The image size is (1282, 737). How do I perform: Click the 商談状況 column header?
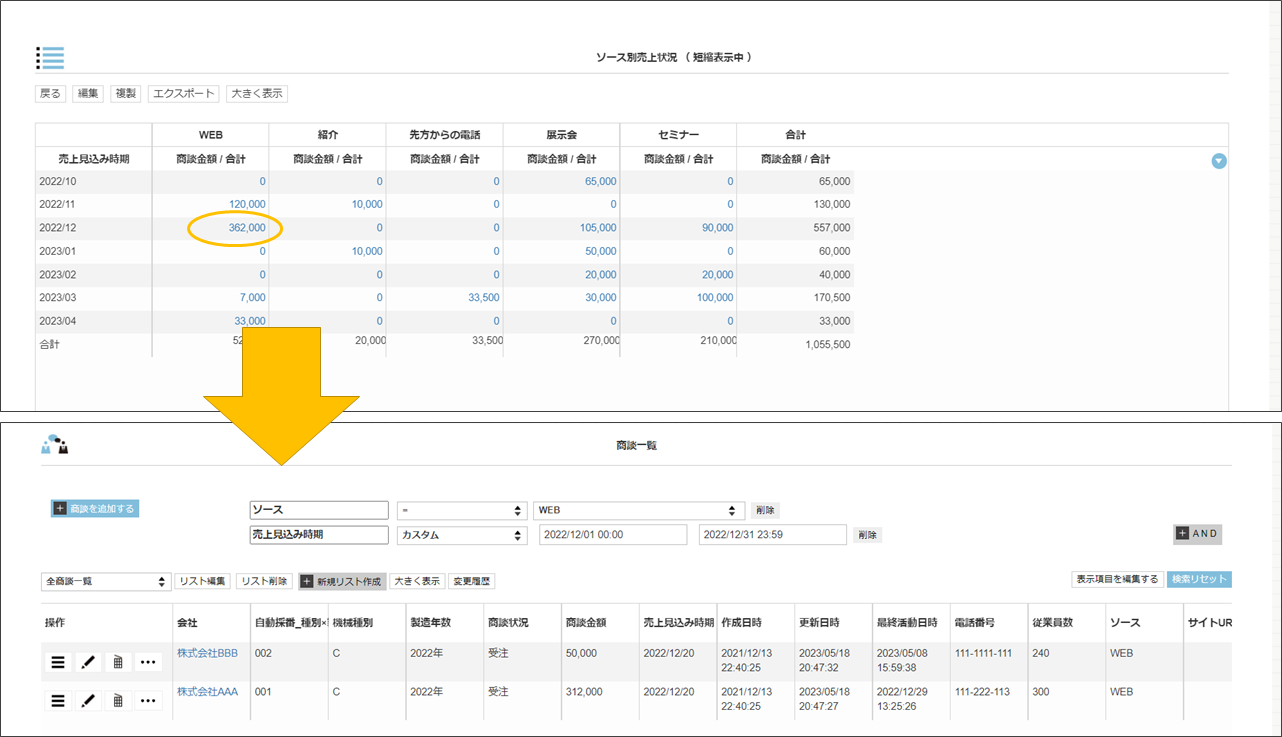(x=509, y=623)
